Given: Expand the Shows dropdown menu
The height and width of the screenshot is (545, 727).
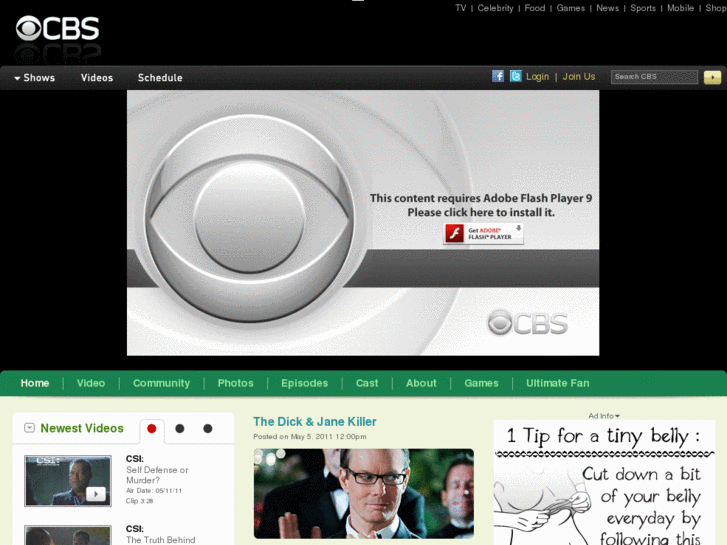Looking at the screenshot, I should 34,78.
